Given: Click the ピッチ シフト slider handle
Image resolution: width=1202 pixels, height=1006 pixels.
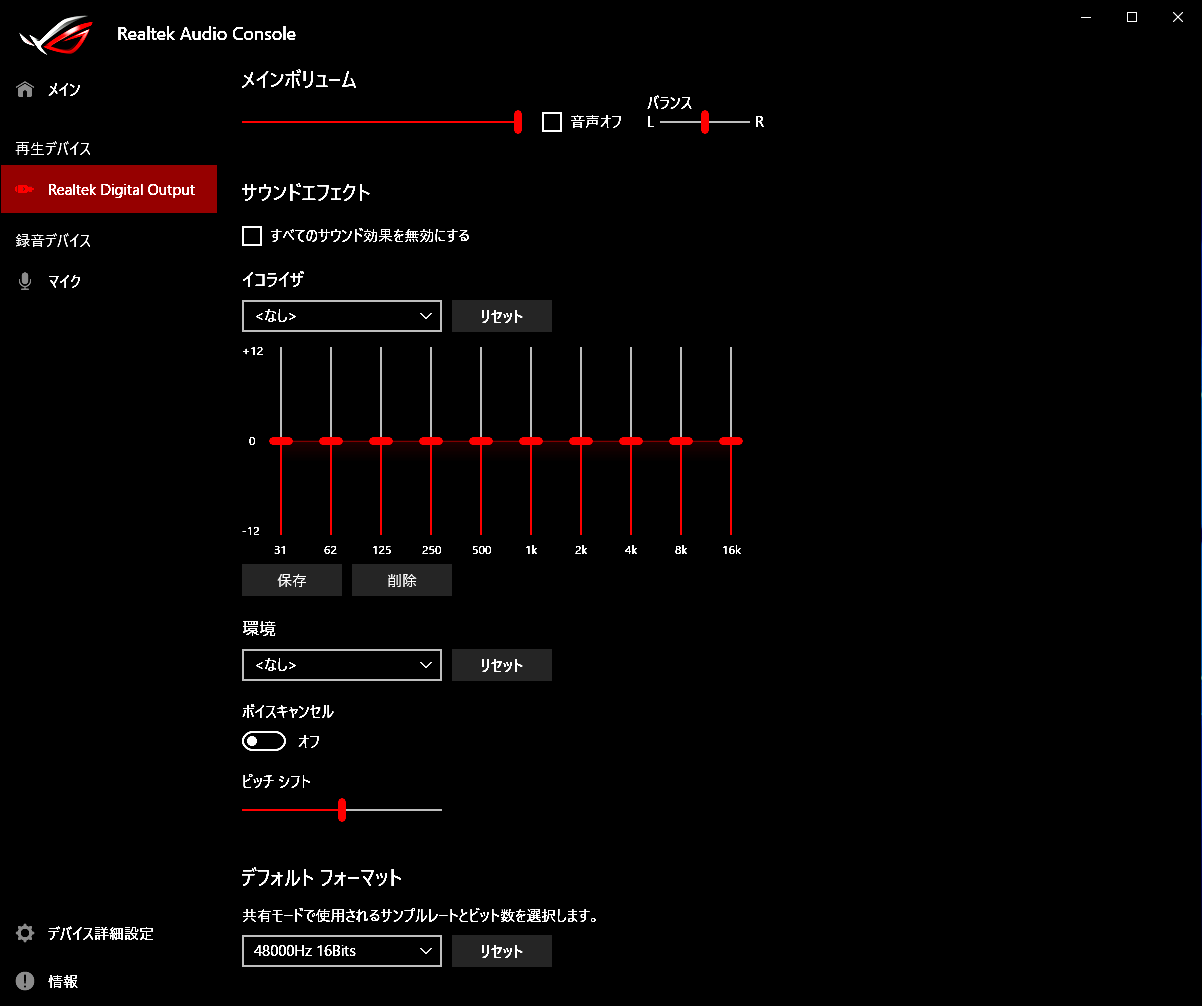Looking at the screenshot, I should tap(342, 810).
